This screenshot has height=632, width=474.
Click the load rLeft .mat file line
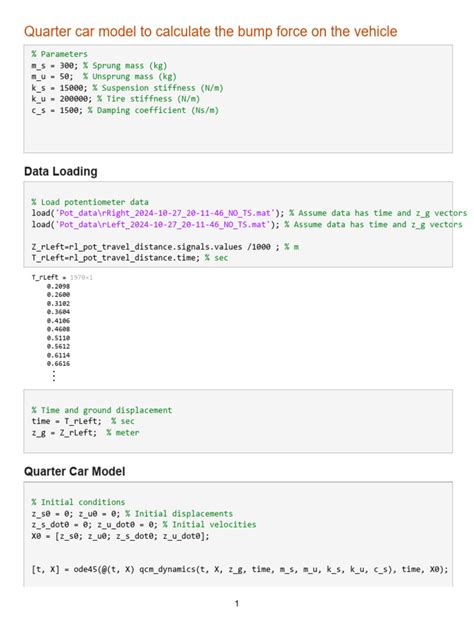click(247, 224)
